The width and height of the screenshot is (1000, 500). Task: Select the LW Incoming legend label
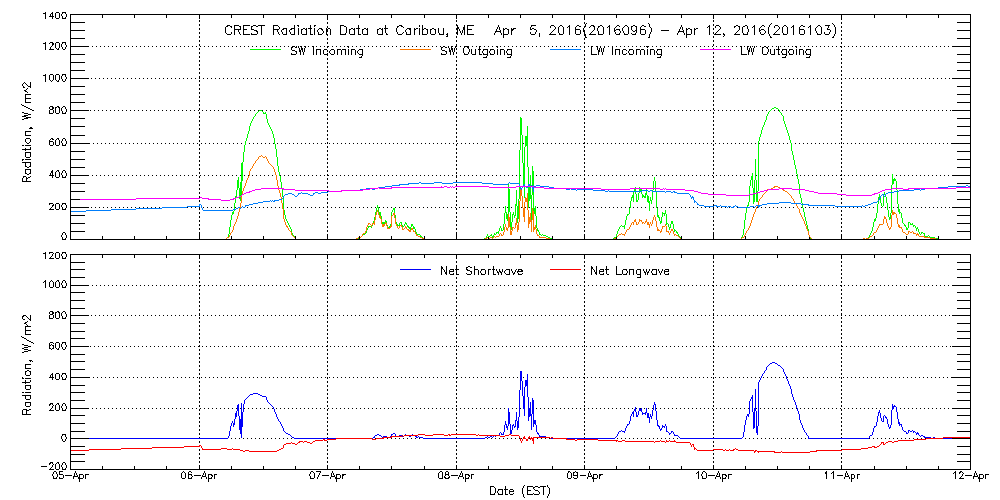tap(626, 51)
